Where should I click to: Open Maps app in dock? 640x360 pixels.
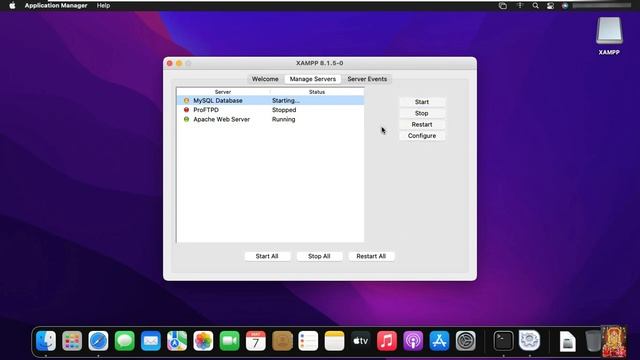[177, 340]
